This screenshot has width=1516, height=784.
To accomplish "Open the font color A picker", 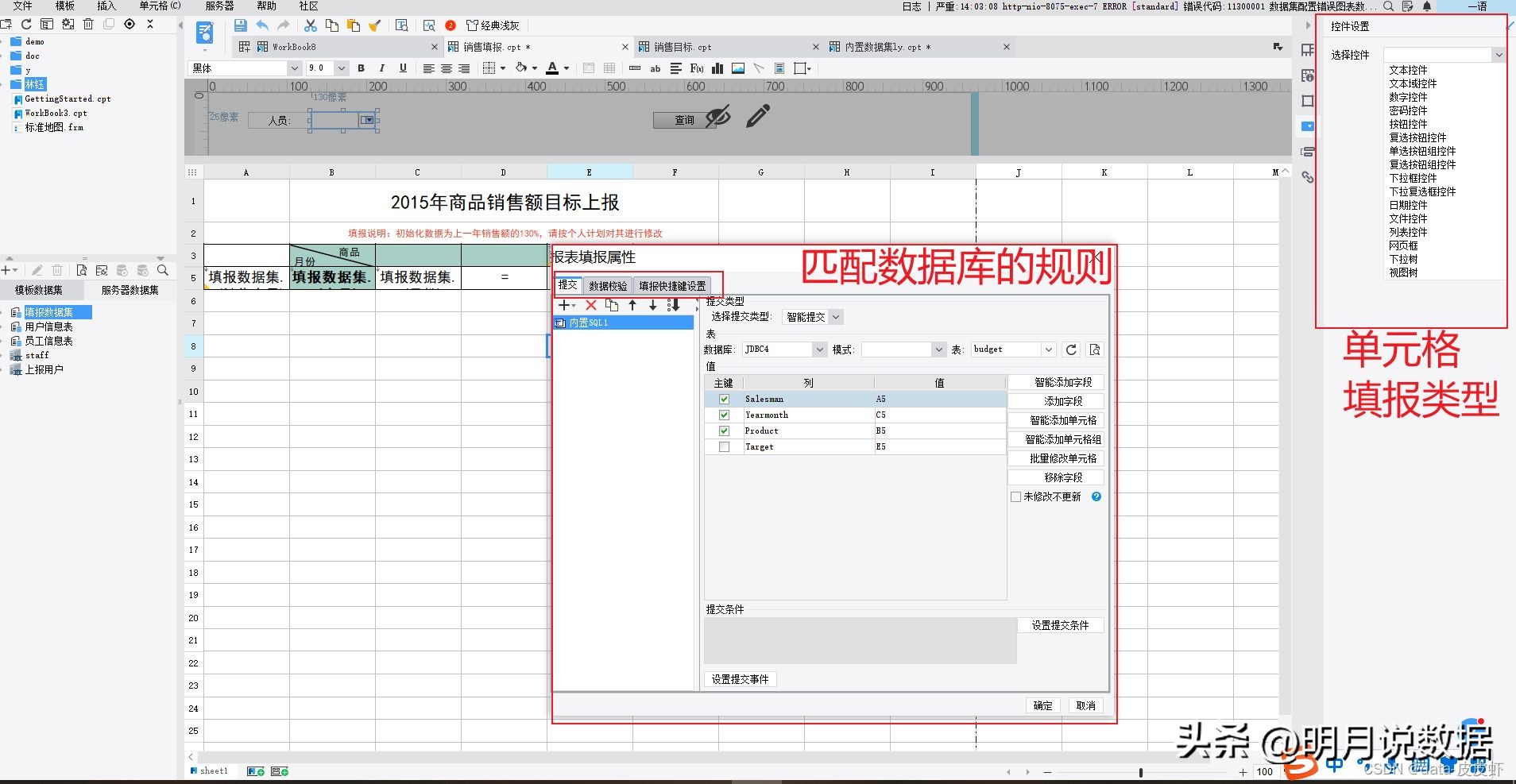I will (553, 68).
